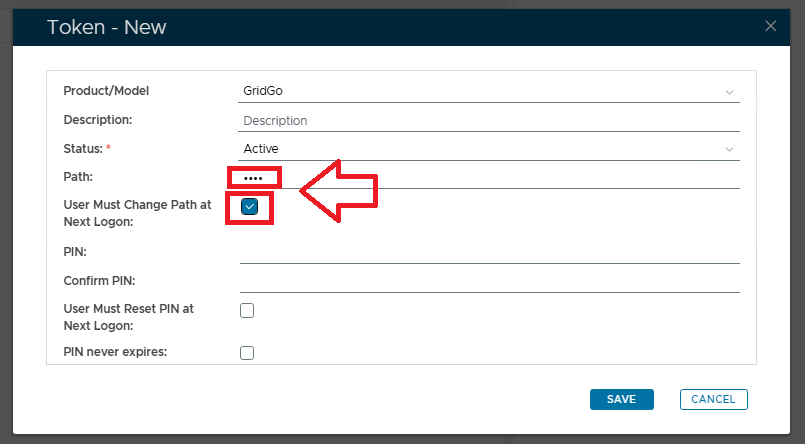Click the Status field label
This screenshot has width=805, height=444.
coord(84,149)
